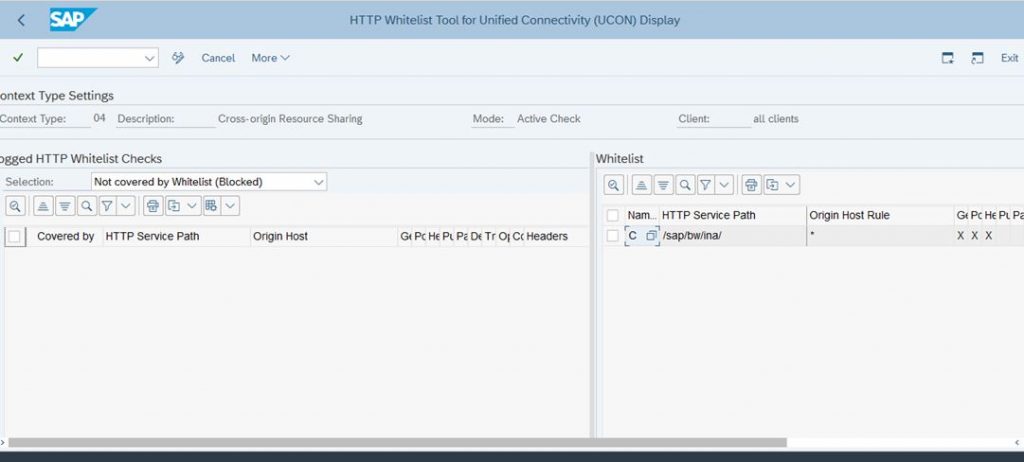This screenshot has width=1024, height=462.
Task: Confirm with the green checkmark icon
Action: (x=18, y=58)
